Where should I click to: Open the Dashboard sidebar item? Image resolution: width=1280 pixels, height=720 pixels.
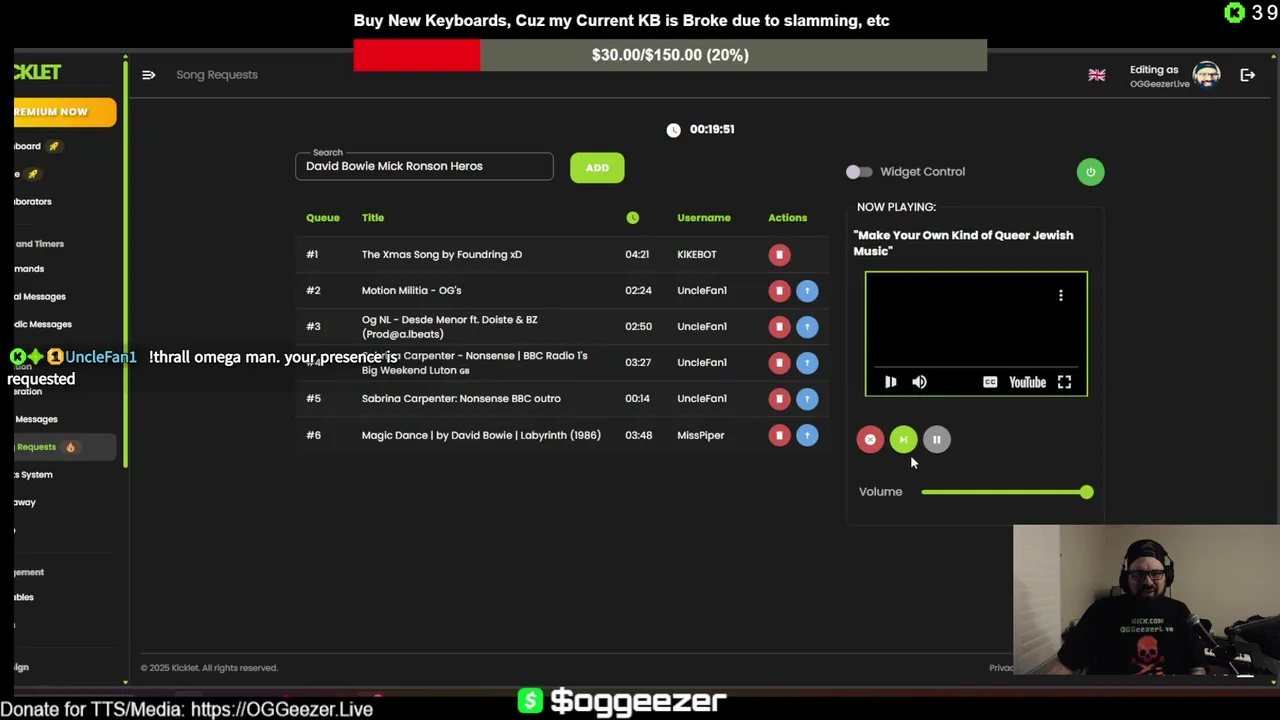[37, 146]
